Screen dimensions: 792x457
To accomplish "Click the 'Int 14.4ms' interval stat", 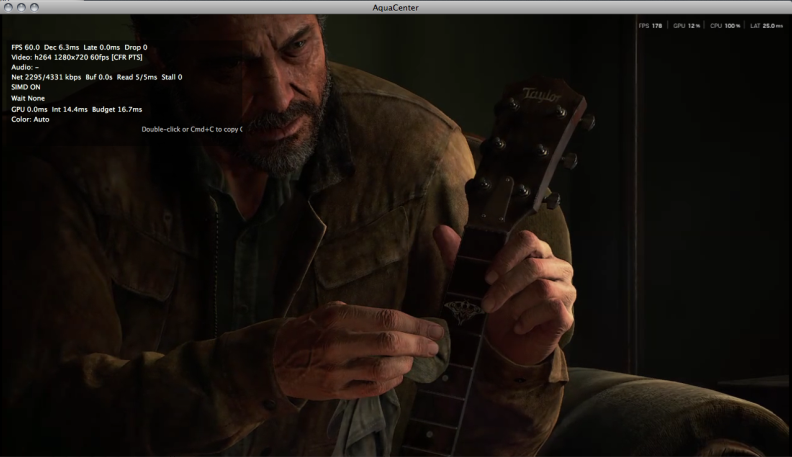I will click(x=70, y=110).
